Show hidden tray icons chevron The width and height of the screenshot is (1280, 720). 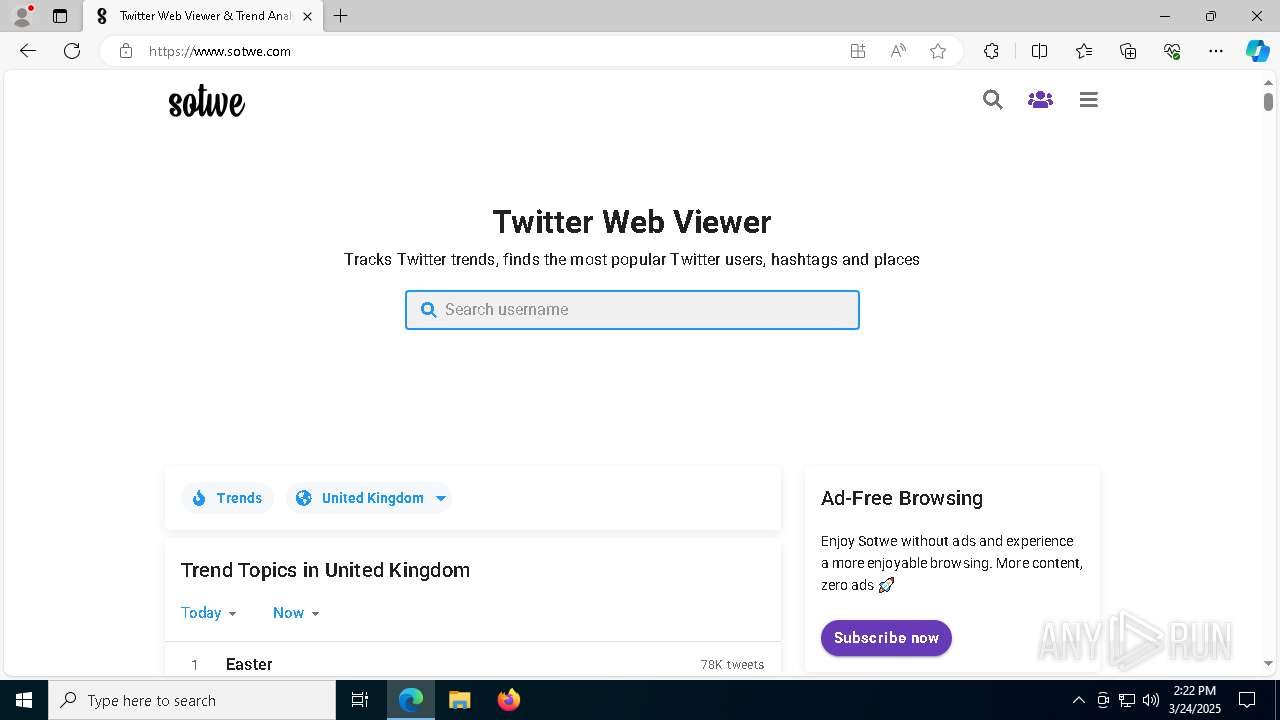(x=1078, y=700)
